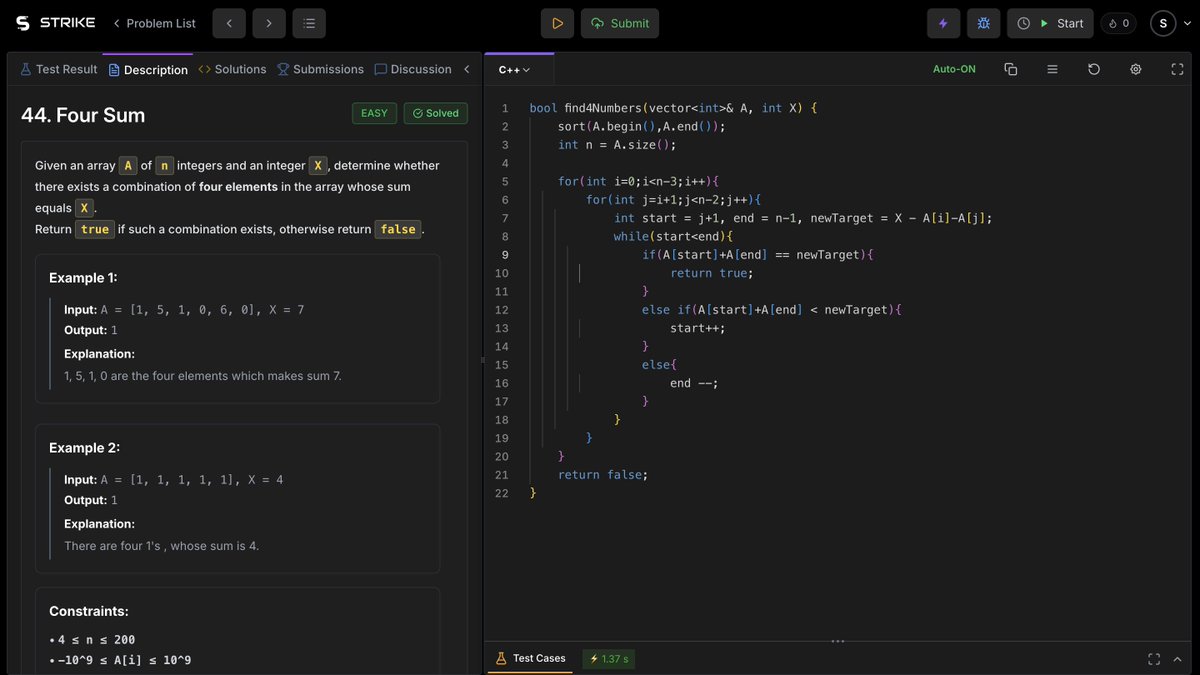Open the Solutions tab

[x=233, y=69]
